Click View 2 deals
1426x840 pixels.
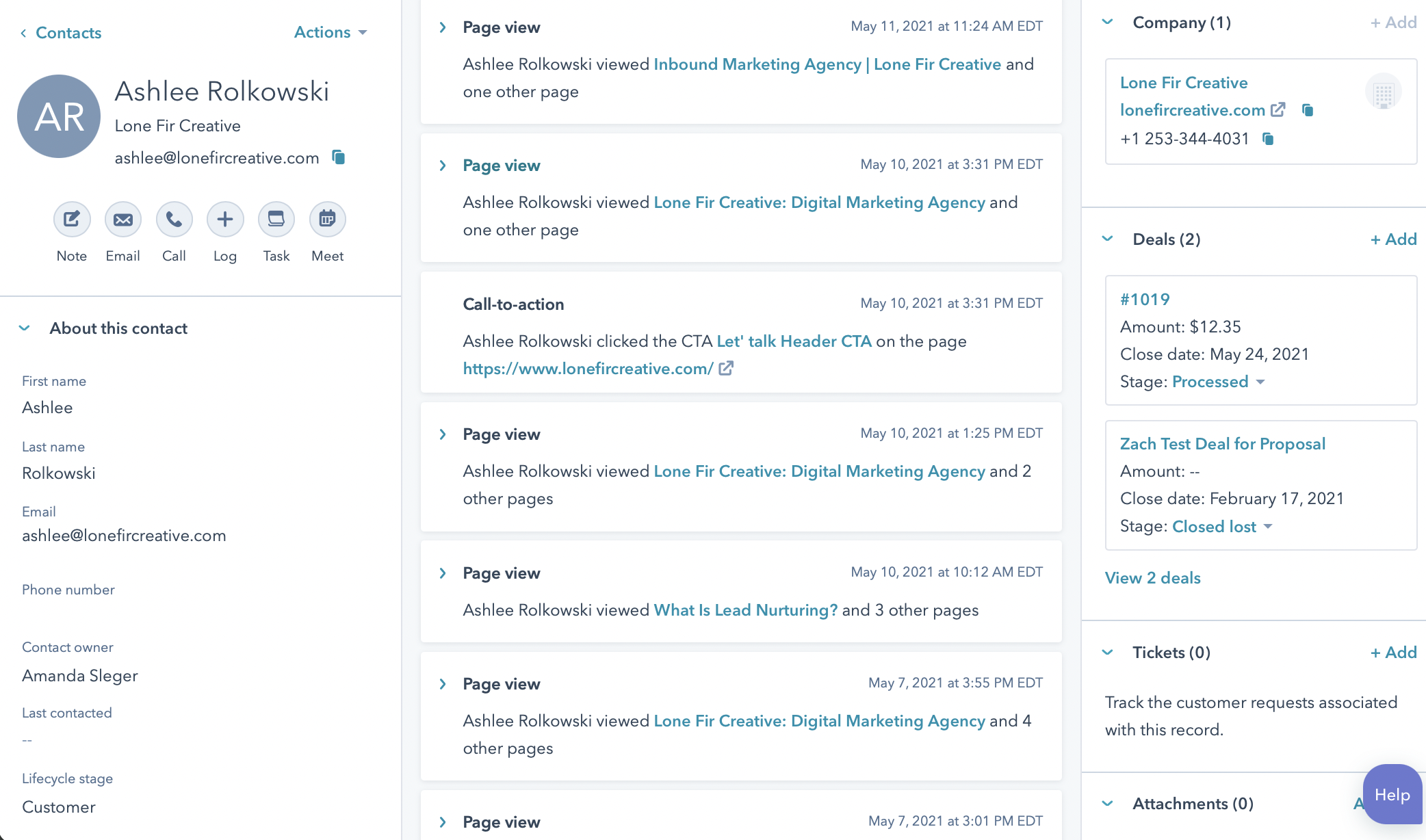click(x=1153, y=578)
